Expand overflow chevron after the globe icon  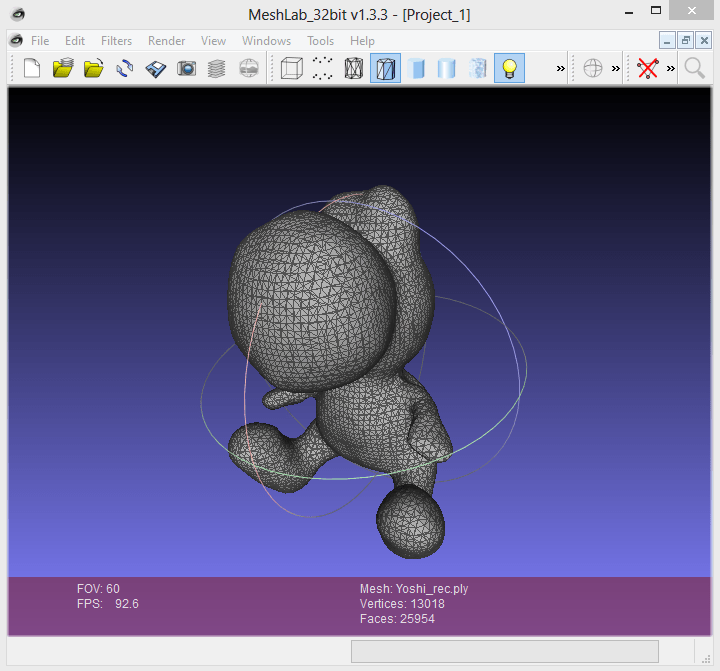(x=616, y=69)
